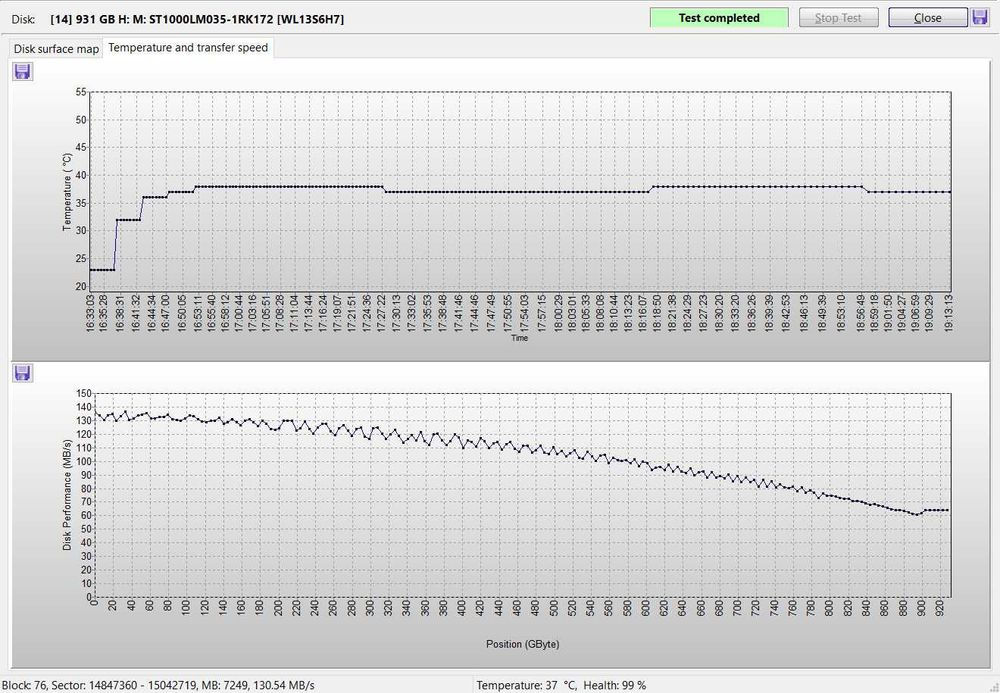Viewport: 1000px width, 693px height.
Task: Click the Stop Test button
Action: (838, 18)
